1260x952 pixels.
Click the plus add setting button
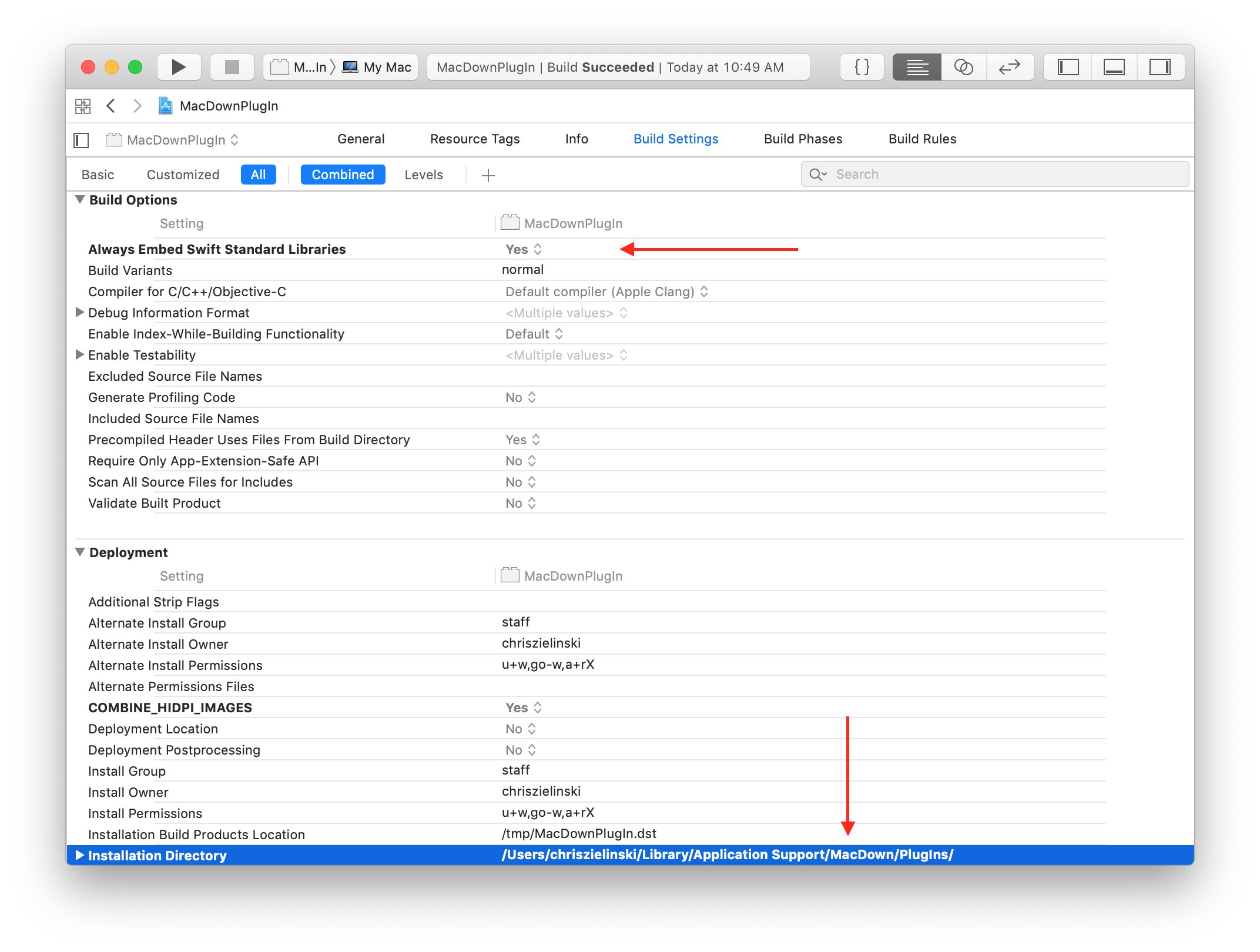click(x=488, y=175)
